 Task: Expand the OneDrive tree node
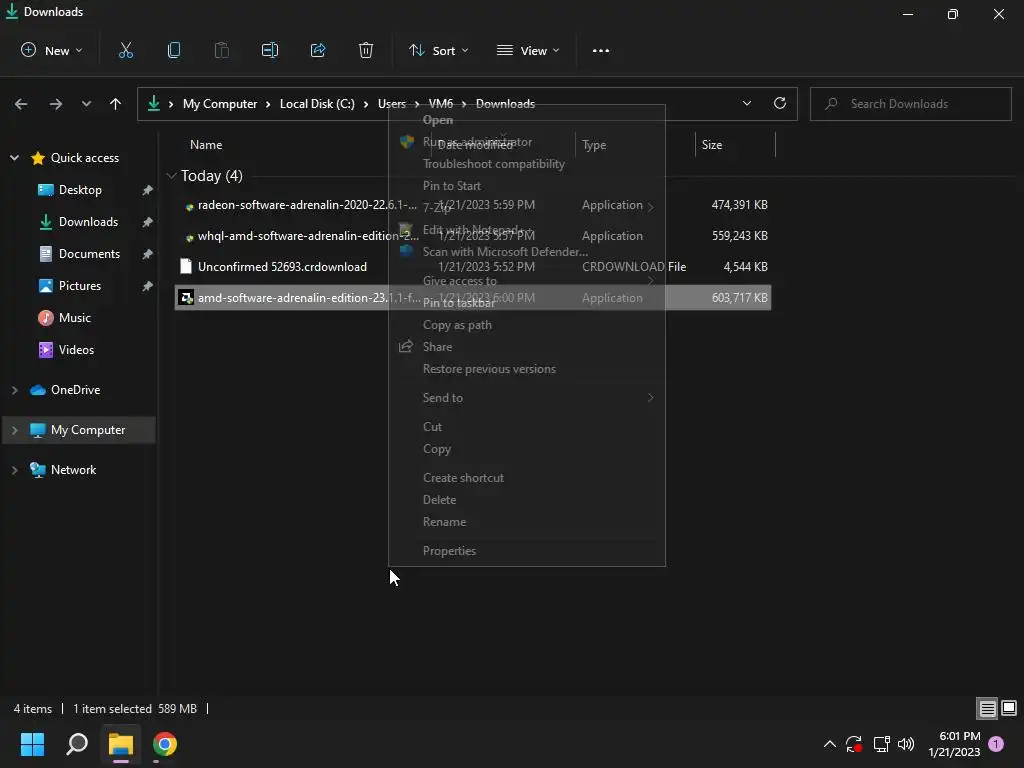tap(14, 390)
